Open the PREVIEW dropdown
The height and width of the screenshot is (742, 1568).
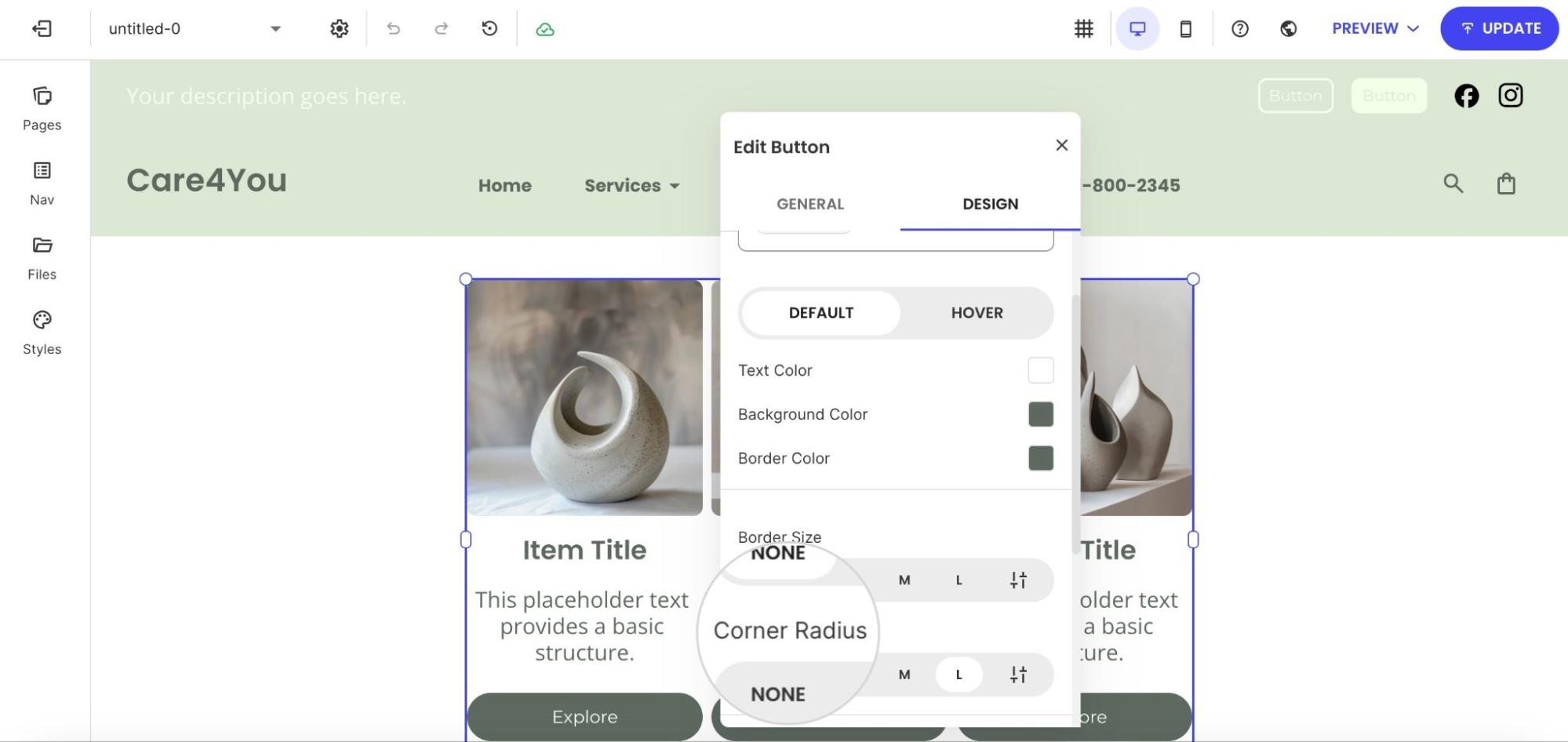tap(1376, 29)
